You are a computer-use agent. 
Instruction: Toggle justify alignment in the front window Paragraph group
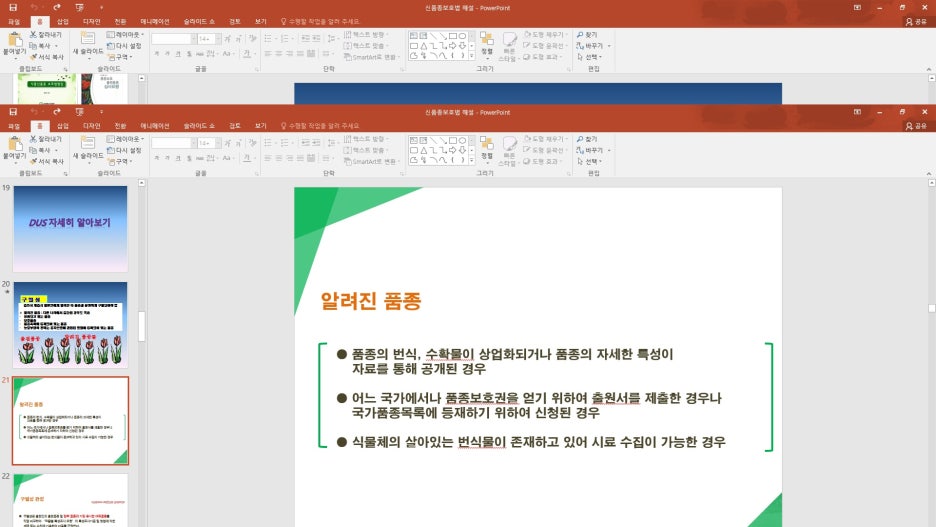[300, 158]
